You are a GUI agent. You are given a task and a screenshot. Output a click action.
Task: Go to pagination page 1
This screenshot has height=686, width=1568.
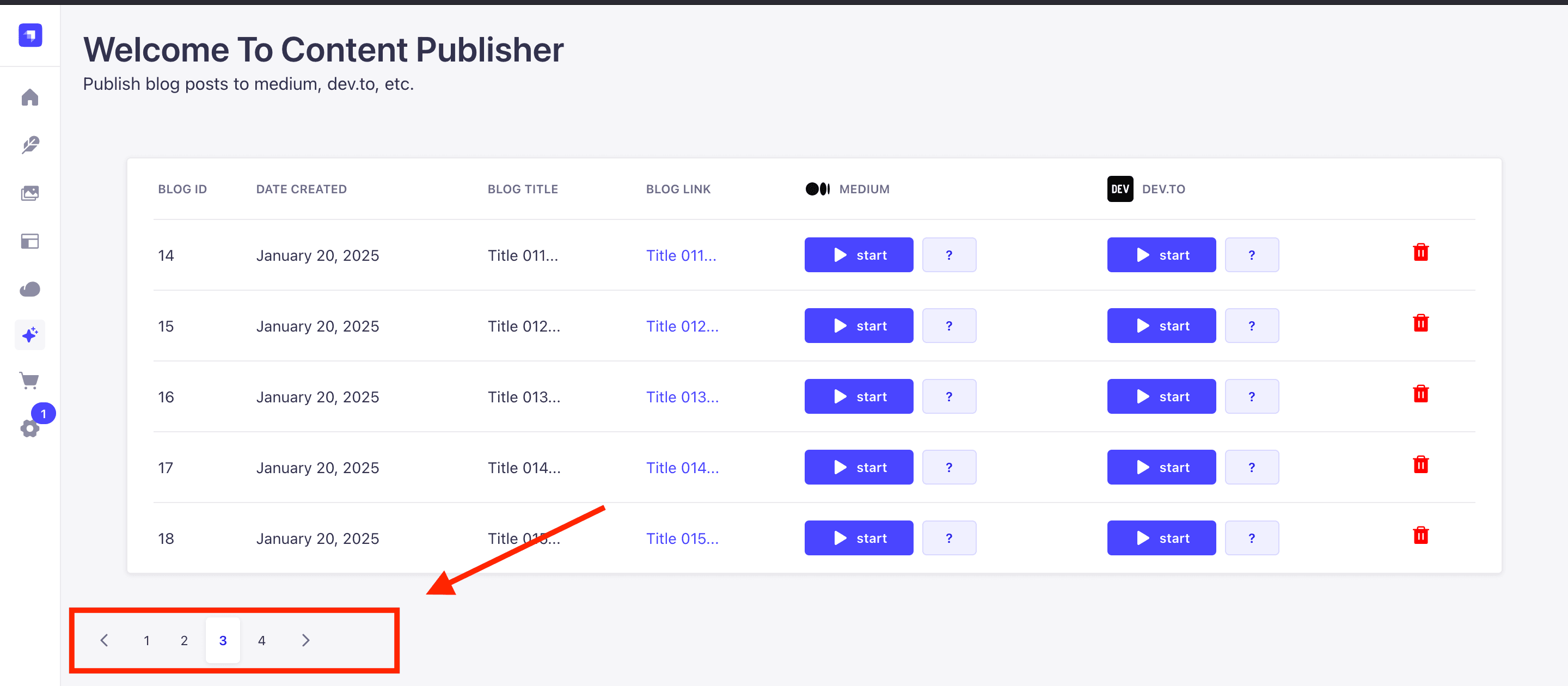click(x=146, y=640)
